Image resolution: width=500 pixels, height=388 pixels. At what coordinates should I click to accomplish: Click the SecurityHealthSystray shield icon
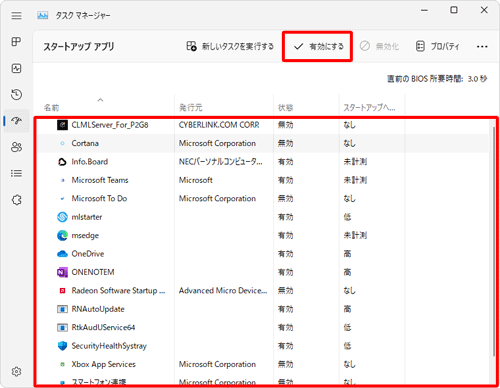tap(62, 346)
